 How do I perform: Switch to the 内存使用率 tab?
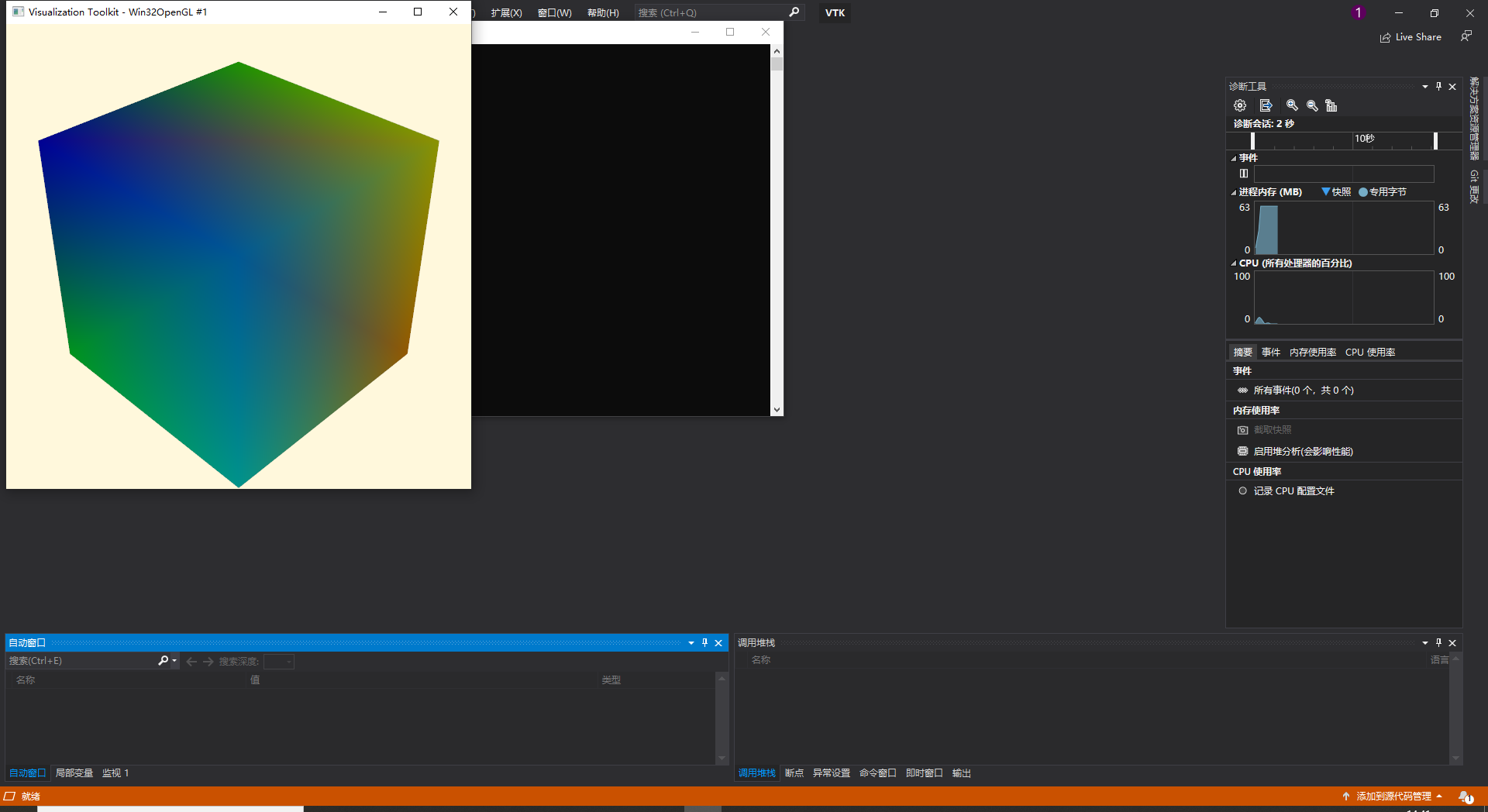coord(1313,352)
